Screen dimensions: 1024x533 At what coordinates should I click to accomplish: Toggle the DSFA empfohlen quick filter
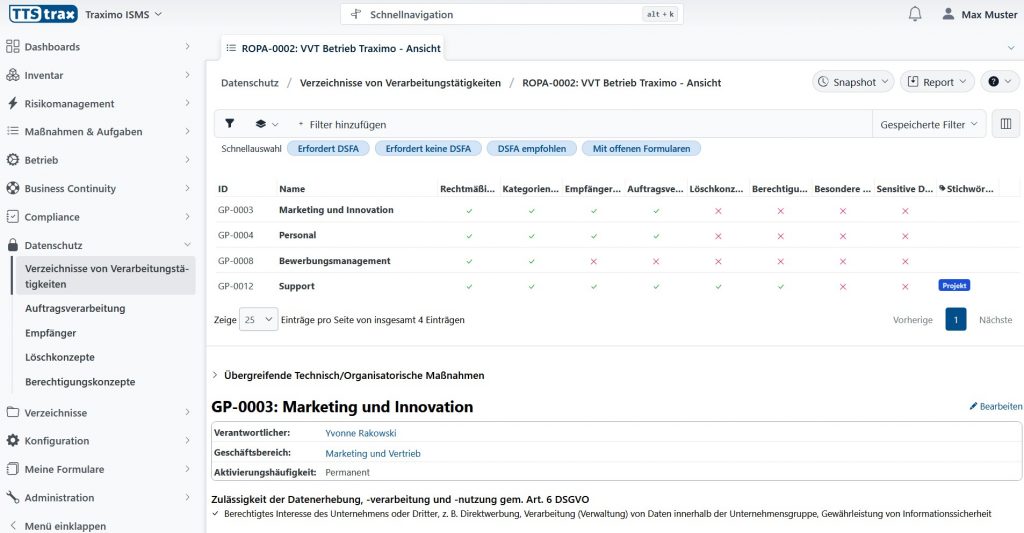coord(532,148)
